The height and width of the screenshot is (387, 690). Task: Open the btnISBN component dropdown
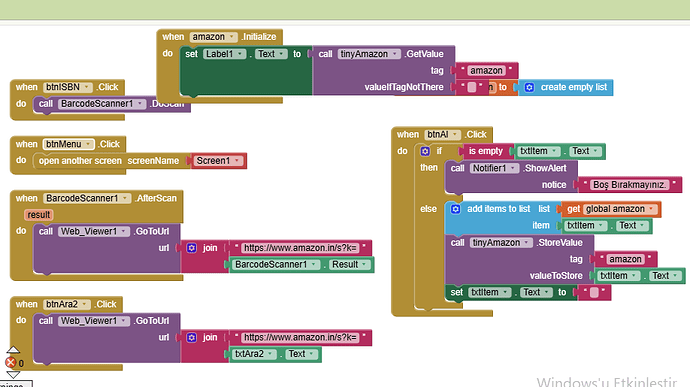pyautogui.click(x=86, y=87)
